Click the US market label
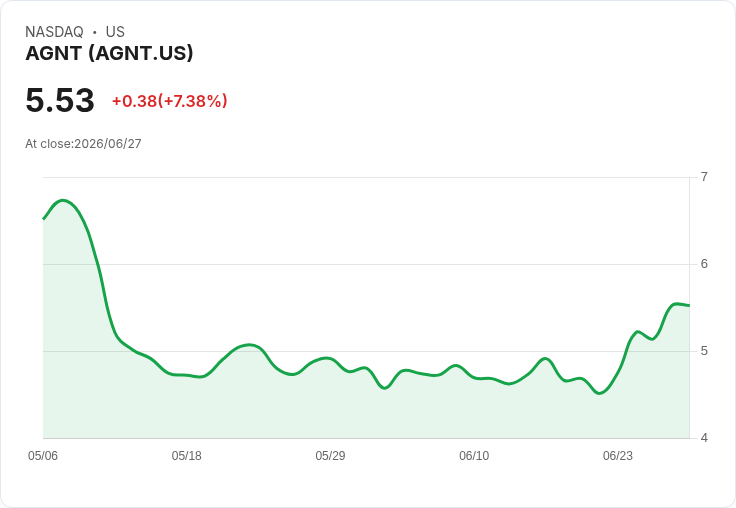Screen dimensions: 736x508 (115, 31)
